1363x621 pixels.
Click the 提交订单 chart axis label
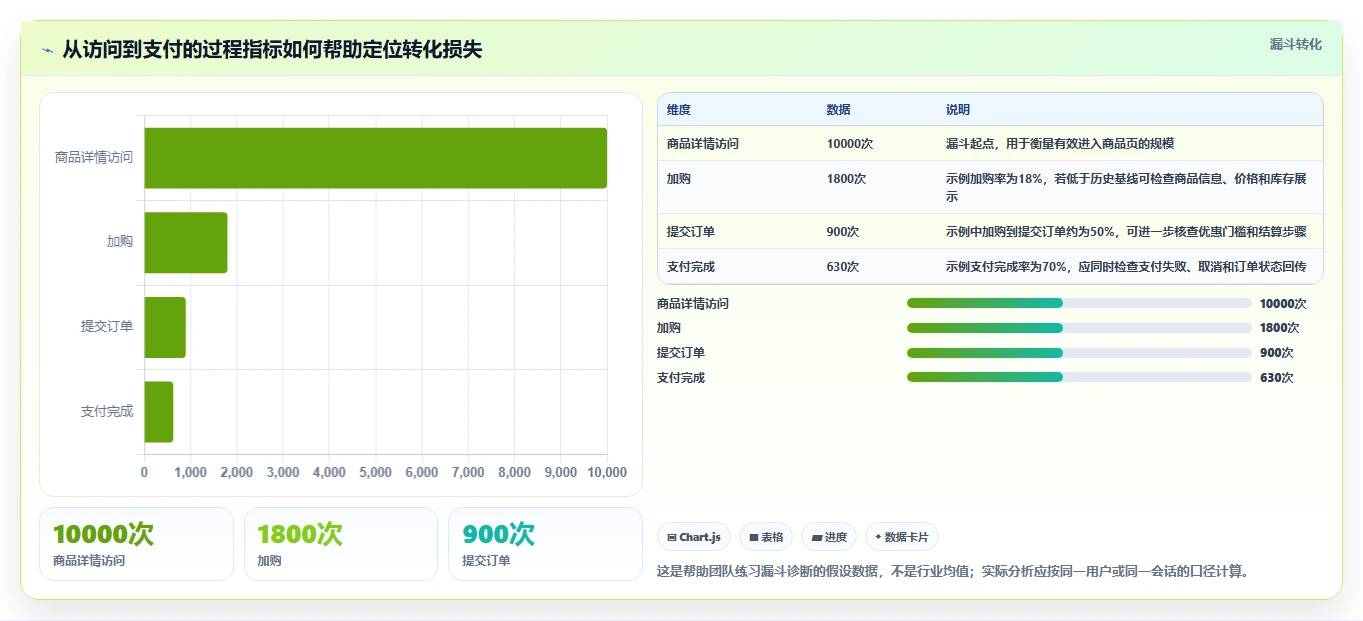click(107, 327)
